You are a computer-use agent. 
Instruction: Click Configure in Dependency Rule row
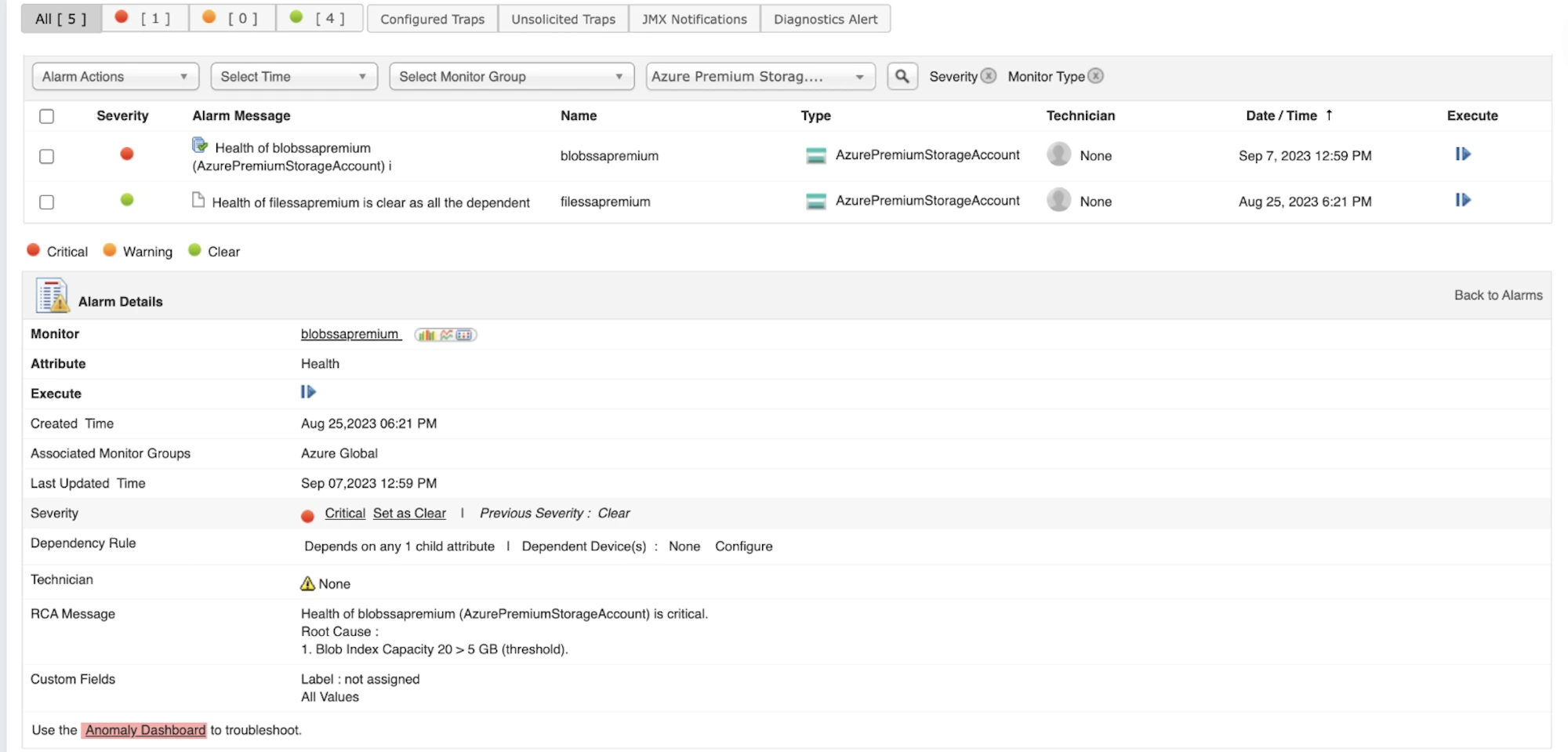(x=743, y=546)
